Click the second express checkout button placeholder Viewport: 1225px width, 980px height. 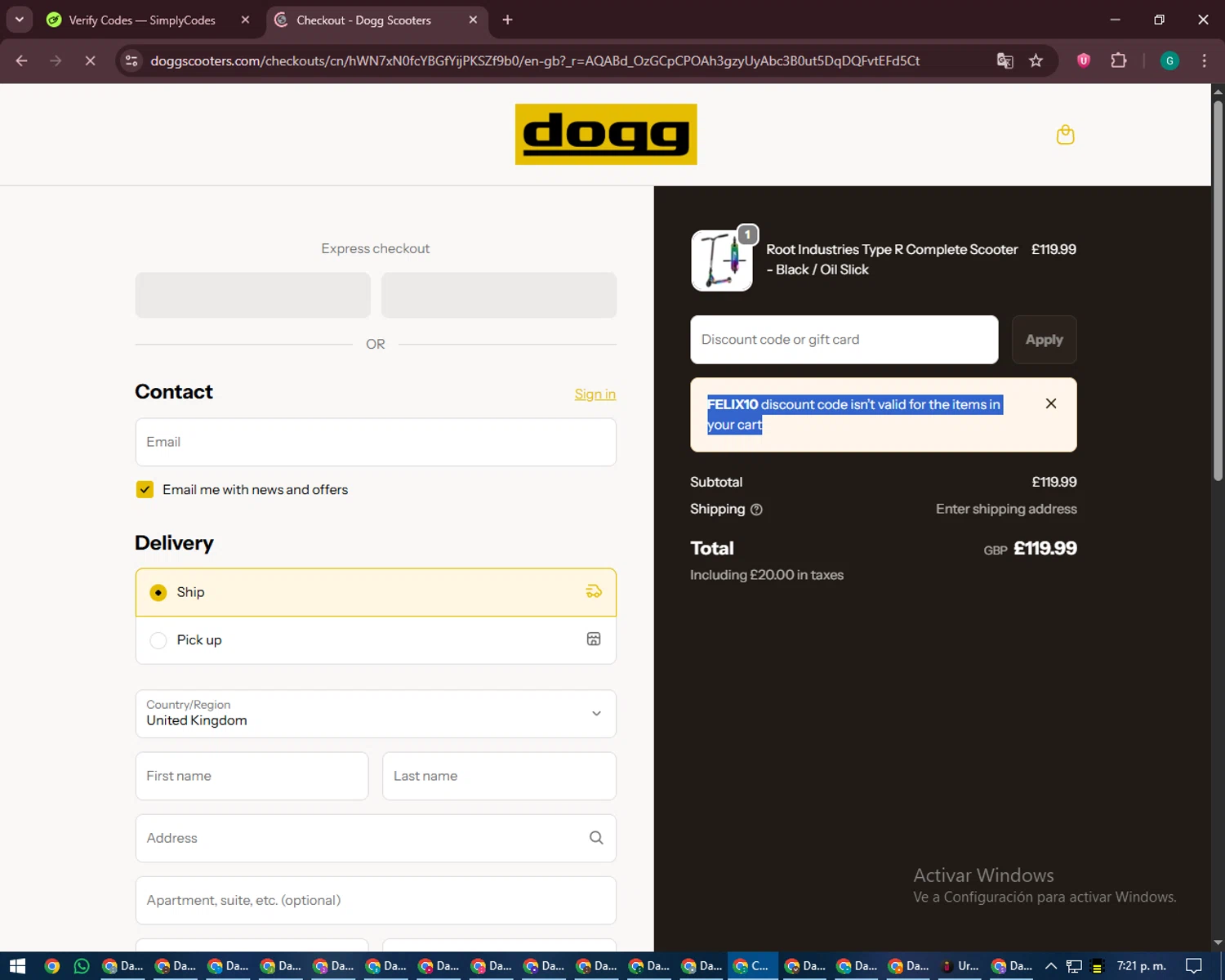(498, 295)
